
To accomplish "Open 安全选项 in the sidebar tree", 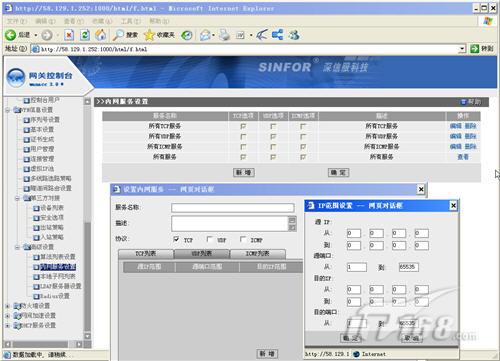I will click(52, 218).
